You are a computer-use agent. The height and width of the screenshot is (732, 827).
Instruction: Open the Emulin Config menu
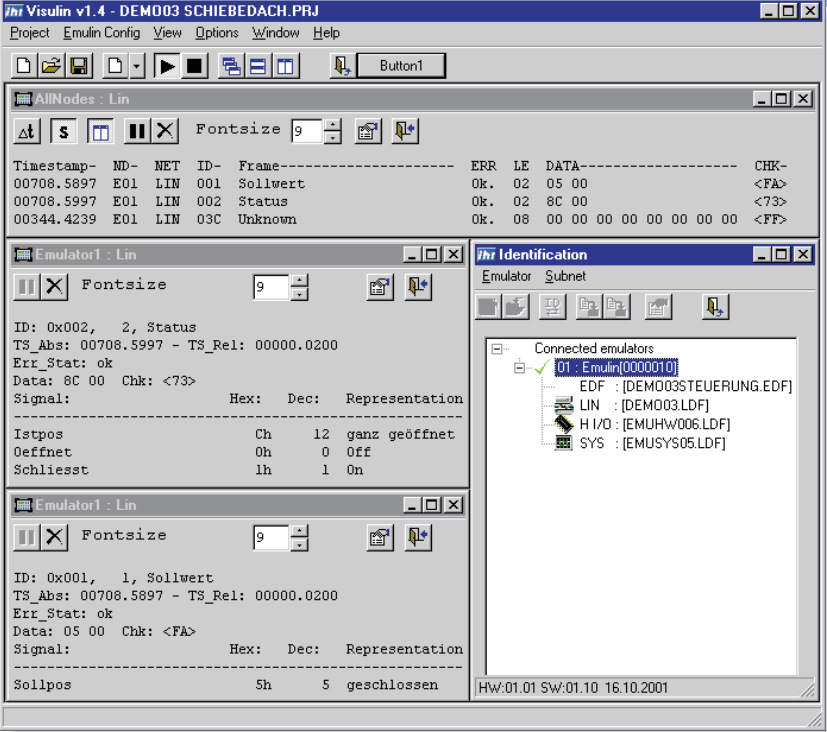(x=101, y=33)
